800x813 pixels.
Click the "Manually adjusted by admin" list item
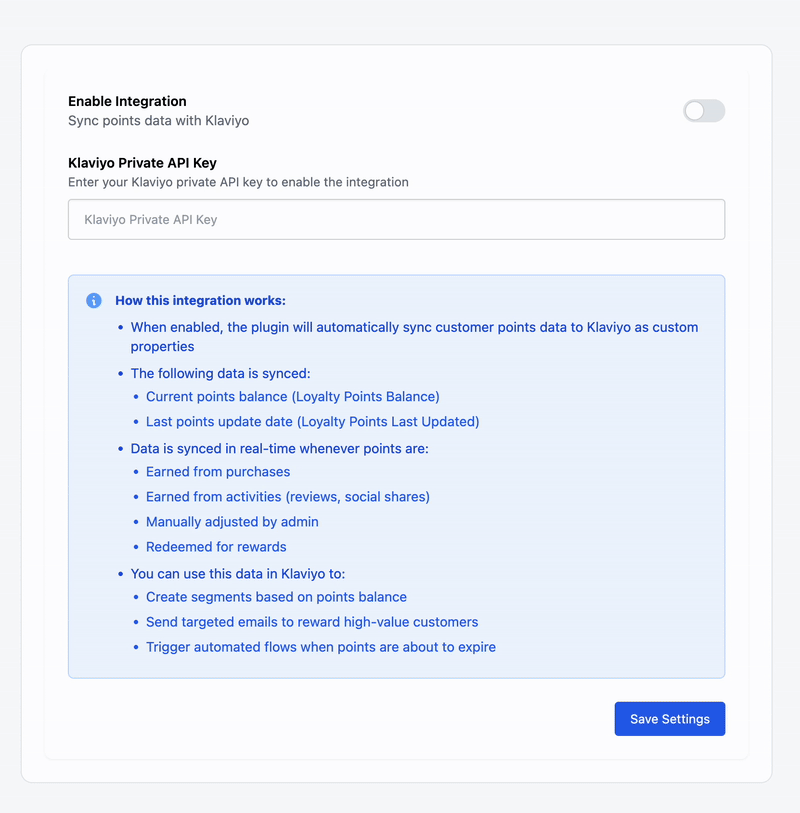pyautogui.click(x=232, y=522)
